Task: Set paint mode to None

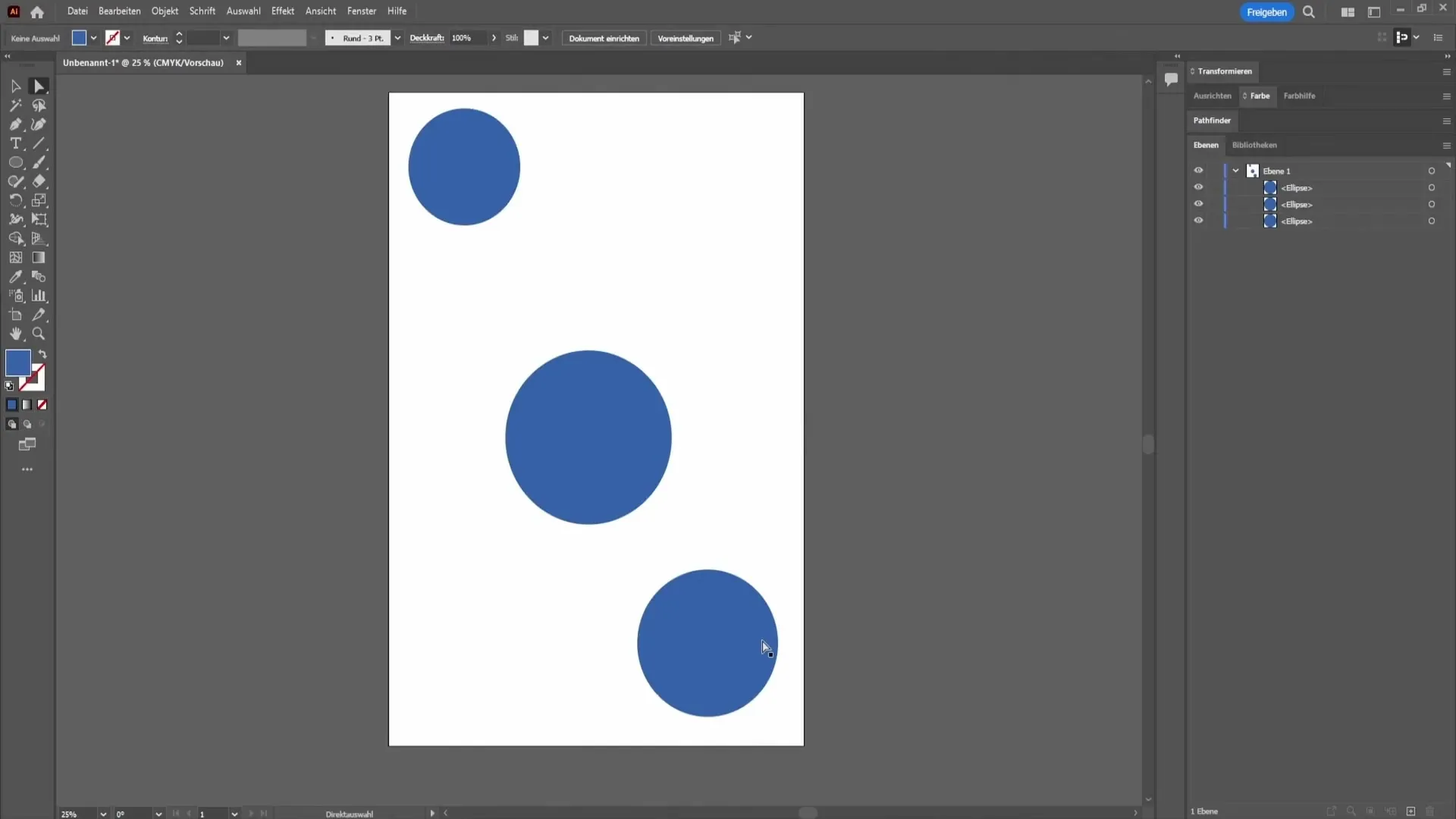Action: tap(42, 405)
